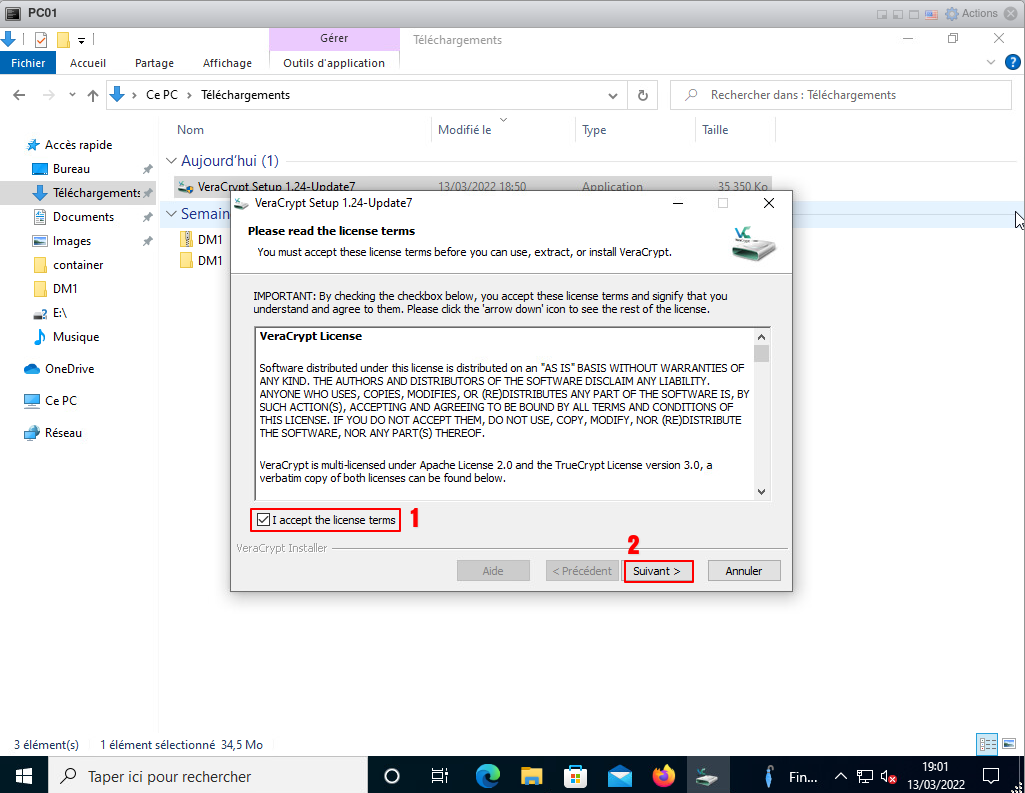
Task: Open Microsoft Edge from the taskbar
Action: click(x=487, y=776)
